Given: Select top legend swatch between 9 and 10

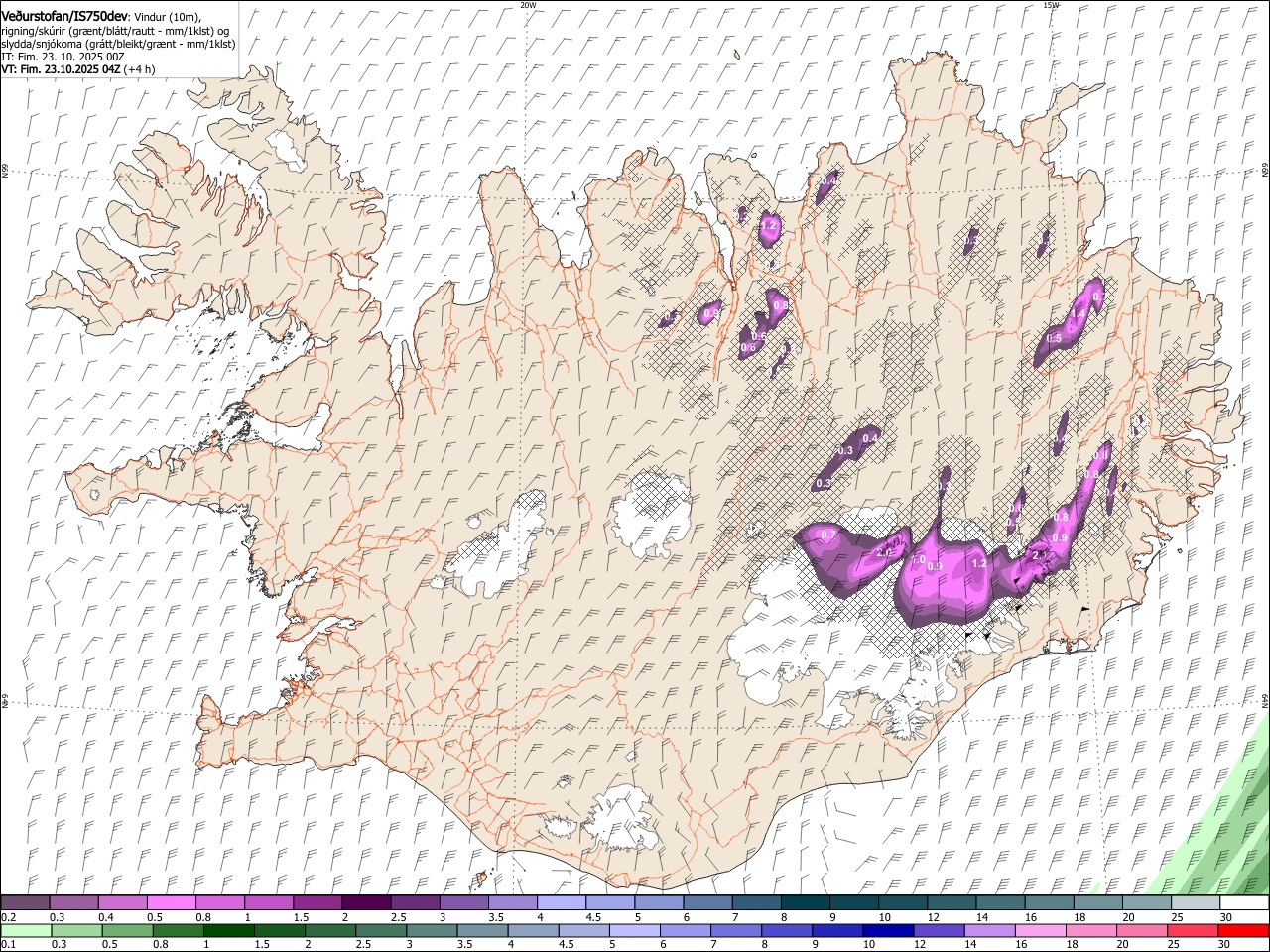Looking at the screenshot, I should tap(853, 903).
